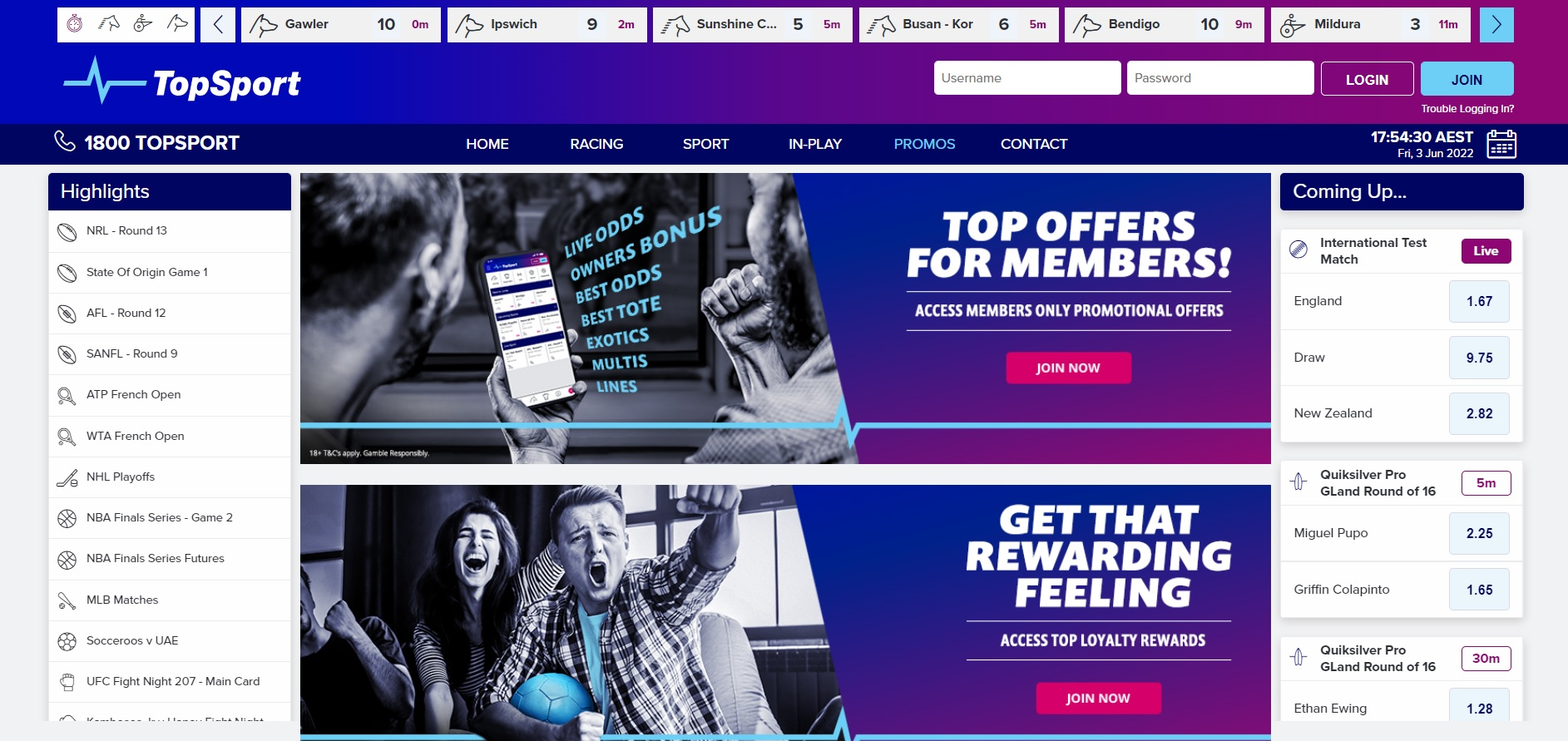The width and height of the screenshot is (1568, 741).
Task: Click the phone icon beside 1800 TOPSPORT
Action: click(65, 141)
